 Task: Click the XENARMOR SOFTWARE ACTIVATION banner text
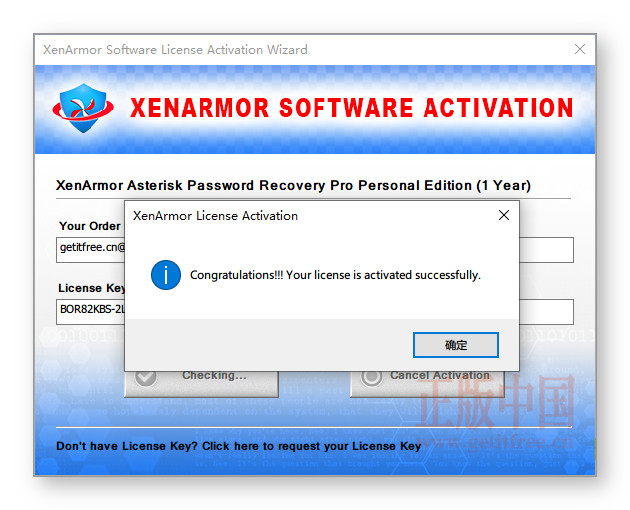[352, 108]
